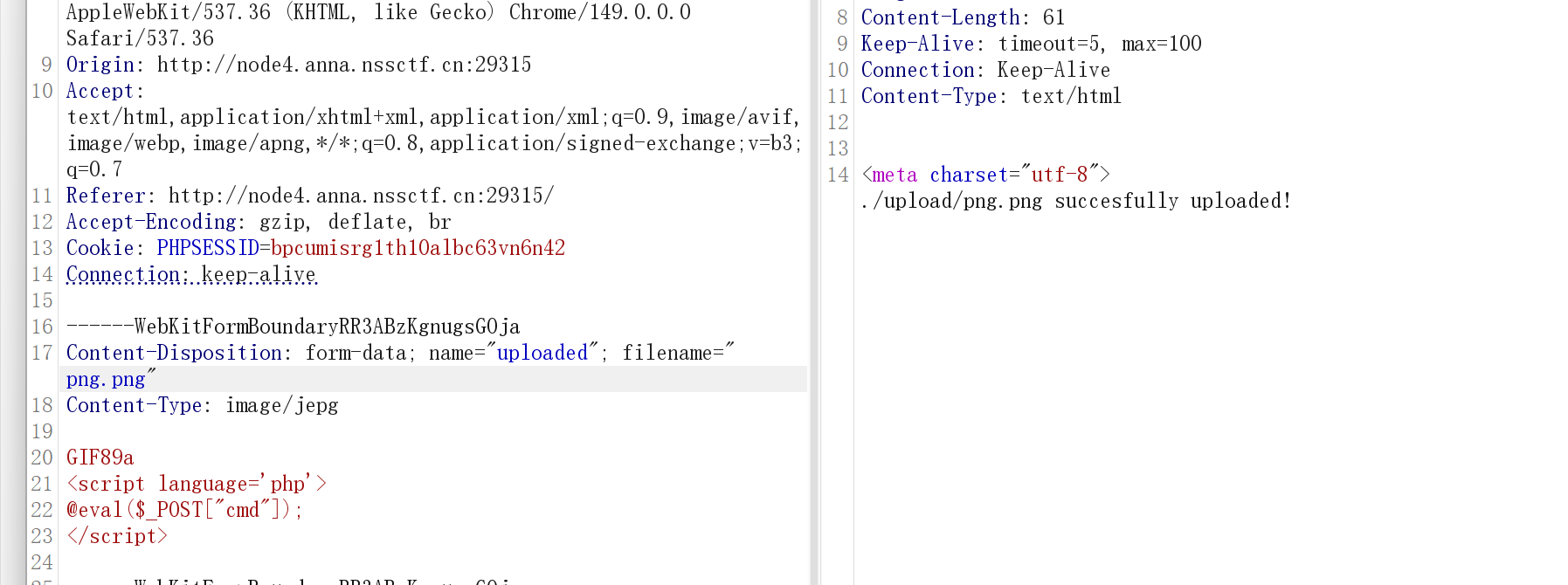Click the request Content-Type: image/jepg value
1568x585 pixels.
(x=282, y=405)
